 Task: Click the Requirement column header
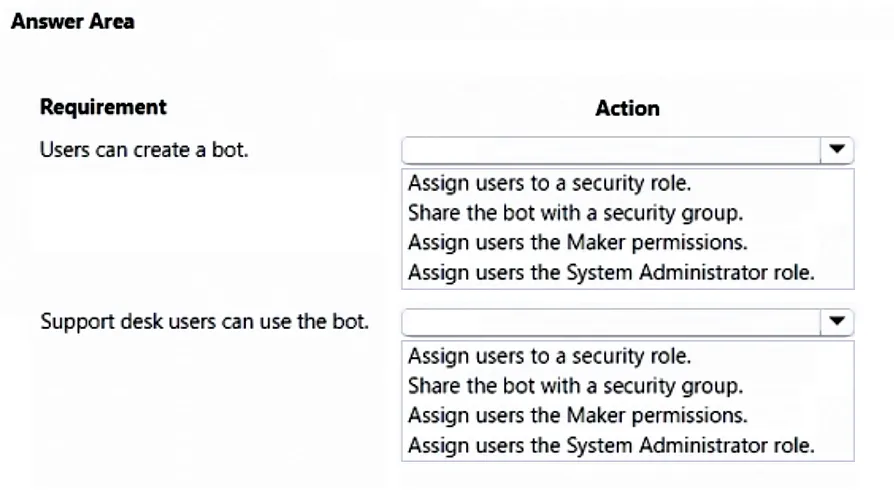click(x=103, y=107)
